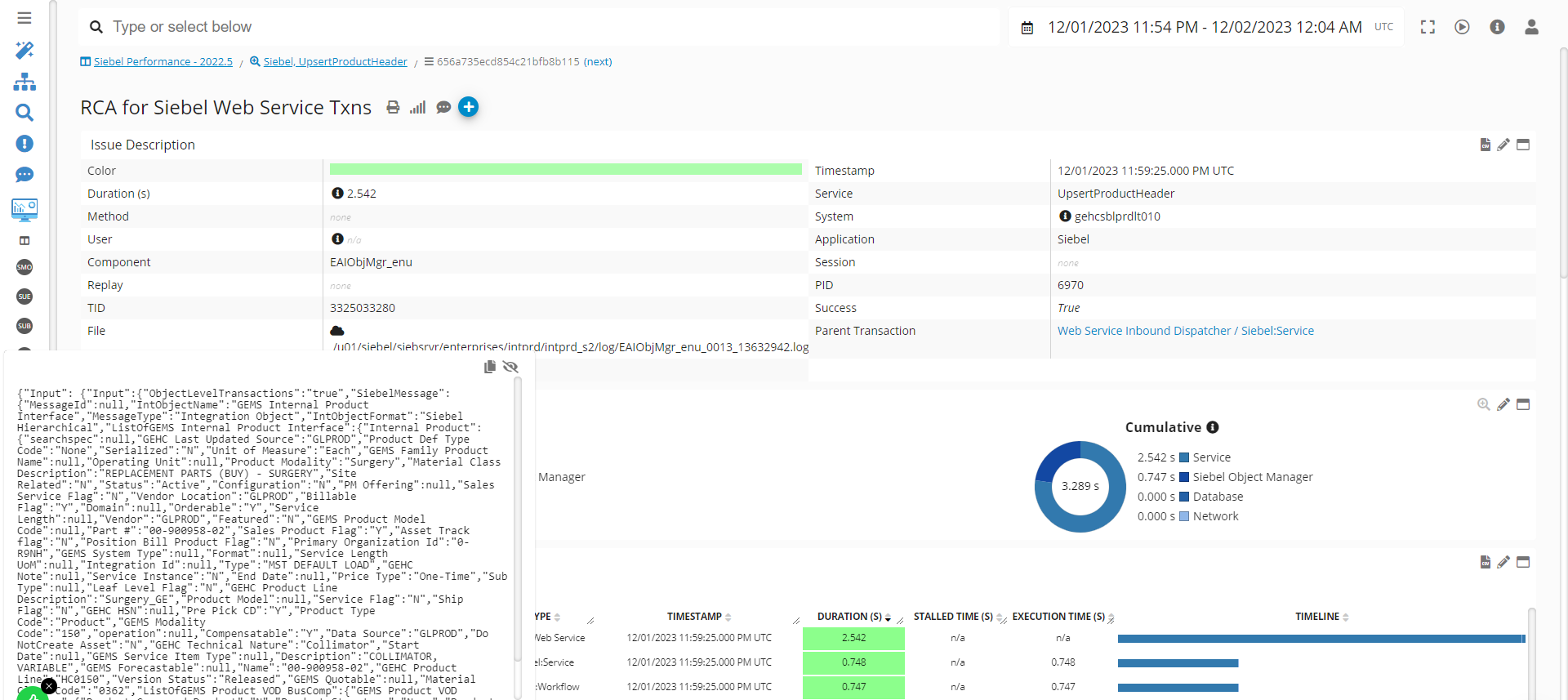
Task: Click the magic wand sidebar icon
Action: (x=24, y=51)
